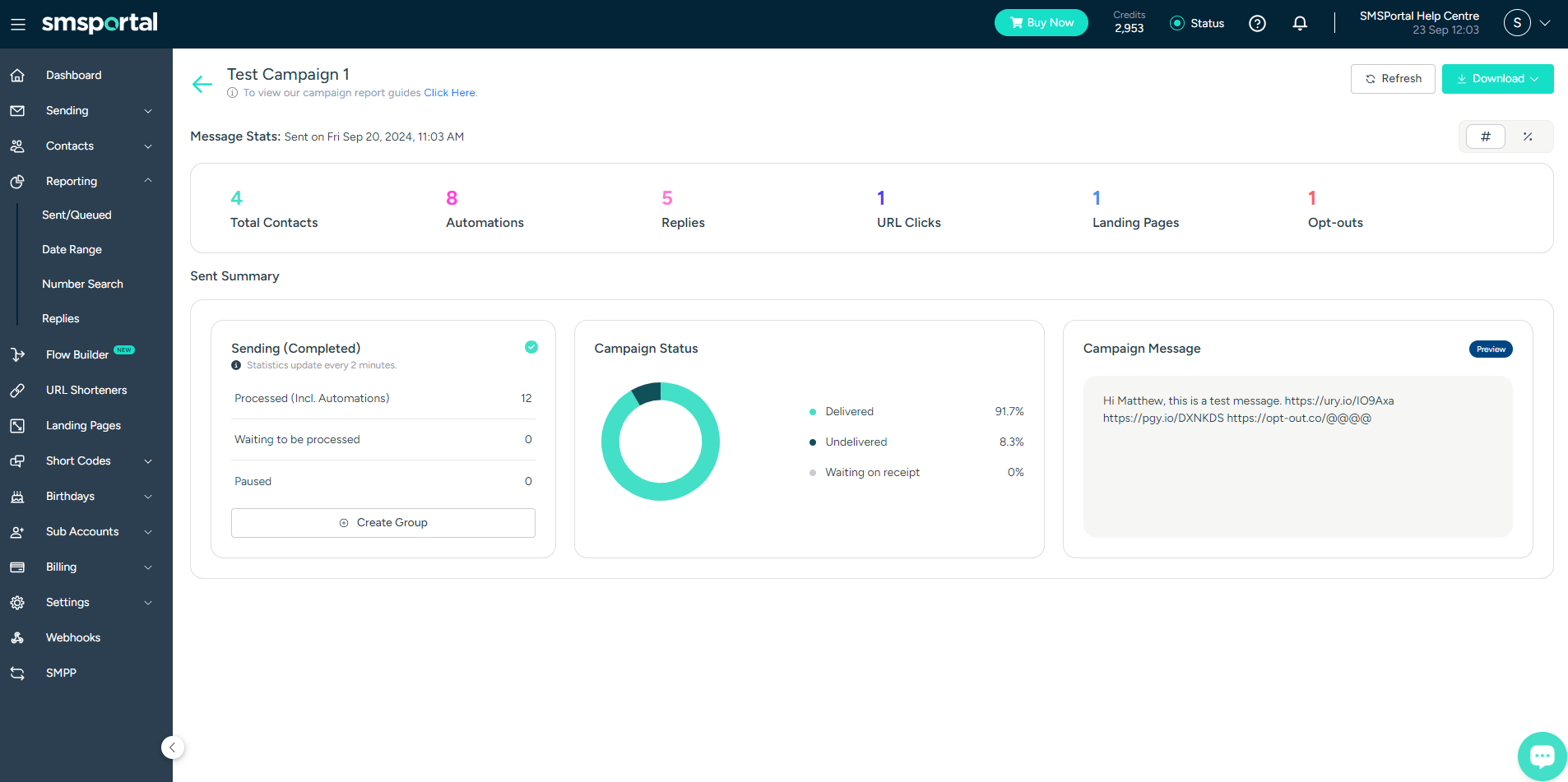This screenshot has width=1568, height=782.
Task: Click the Billing card icon
Action: click(17, 567)
